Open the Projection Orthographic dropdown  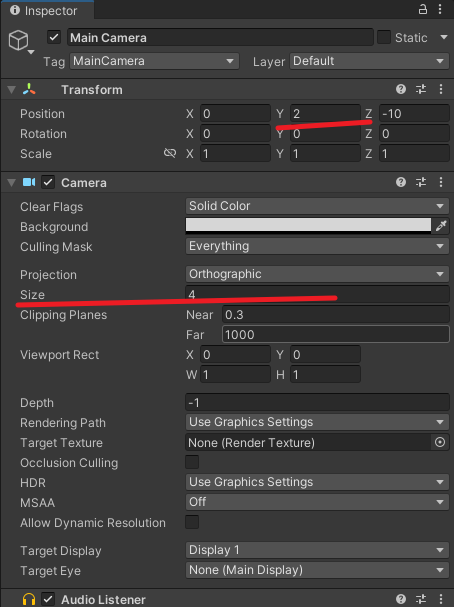[317, 274]
